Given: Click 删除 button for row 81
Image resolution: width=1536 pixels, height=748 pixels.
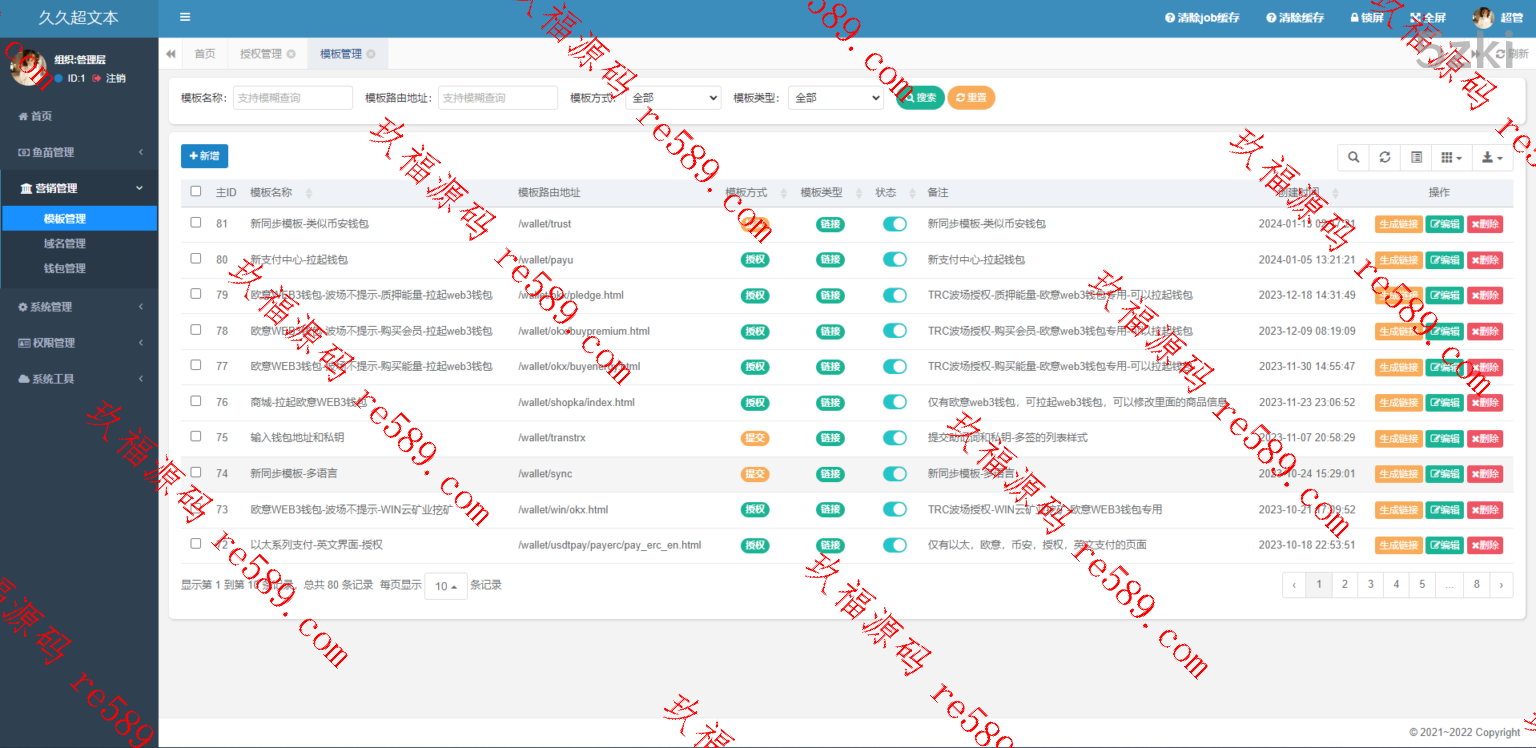Looking at the screenshot, I should click(x=1485, y=224).
